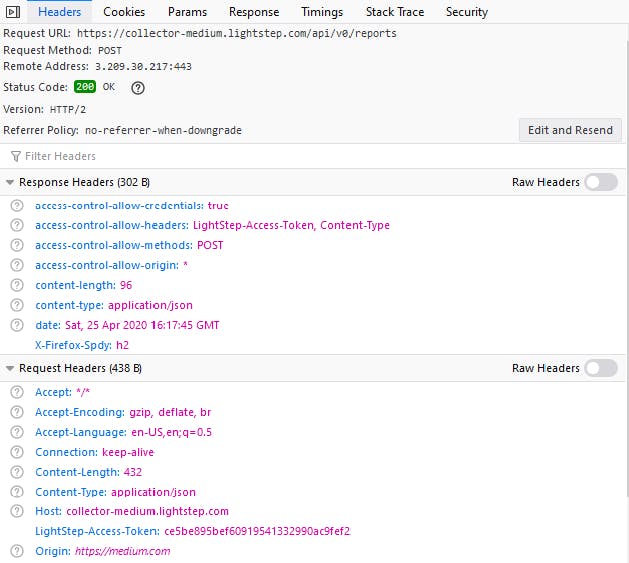Open help icon for Content-Type request header

(x=17, y=492)
